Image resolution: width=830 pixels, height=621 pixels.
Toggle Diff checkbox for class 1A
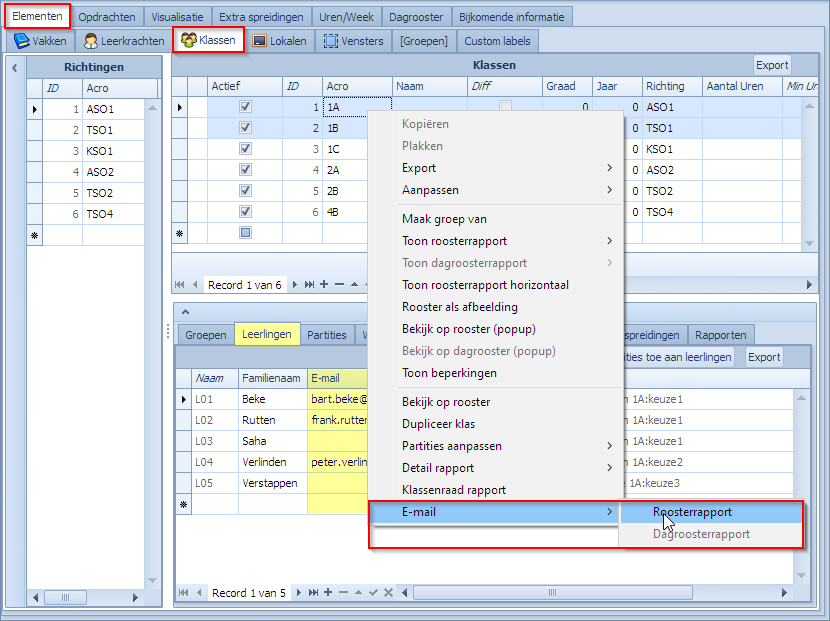click(506, 106)
